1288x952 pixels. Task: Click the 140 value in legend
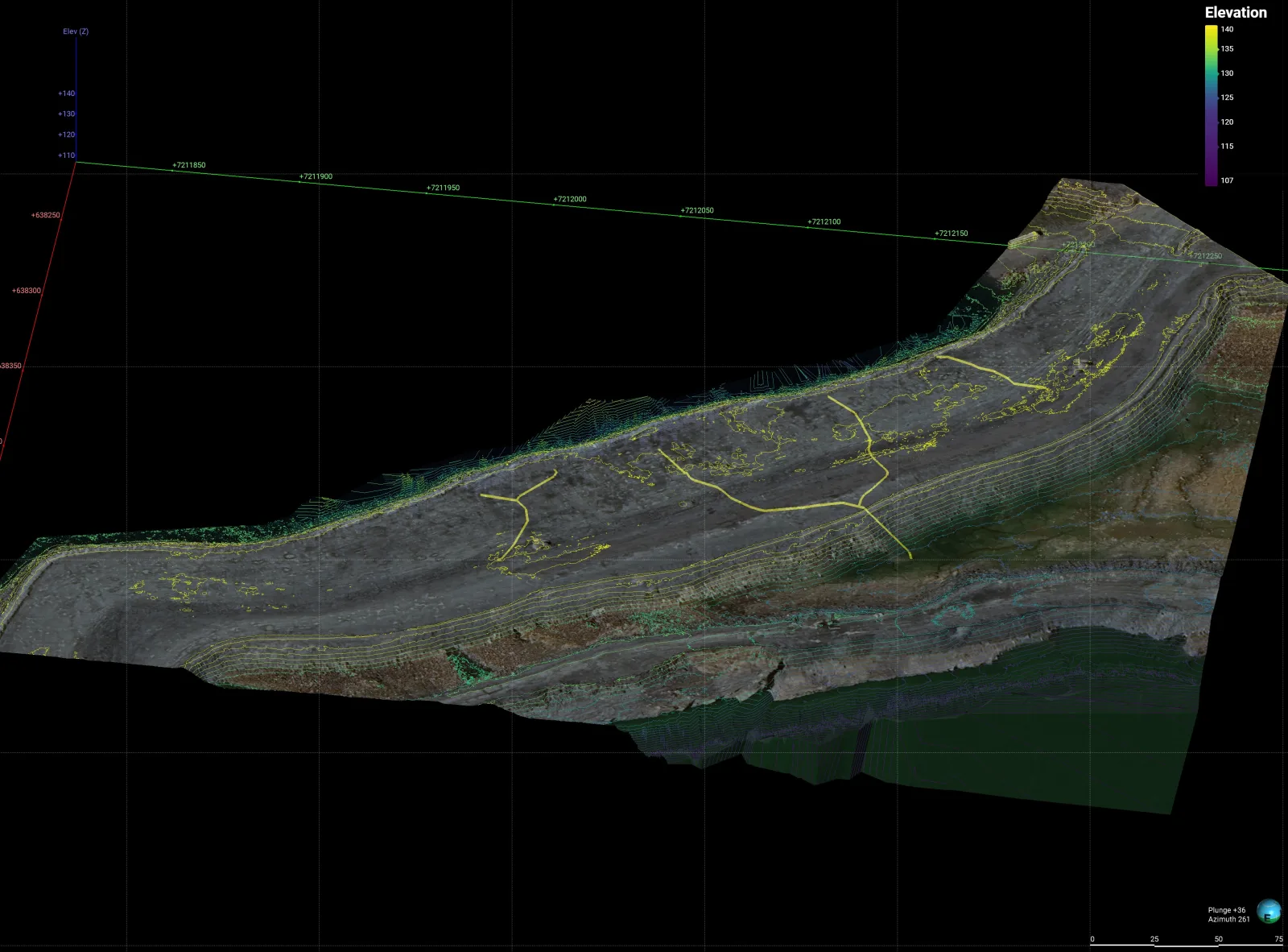(x=1227, y=29)
